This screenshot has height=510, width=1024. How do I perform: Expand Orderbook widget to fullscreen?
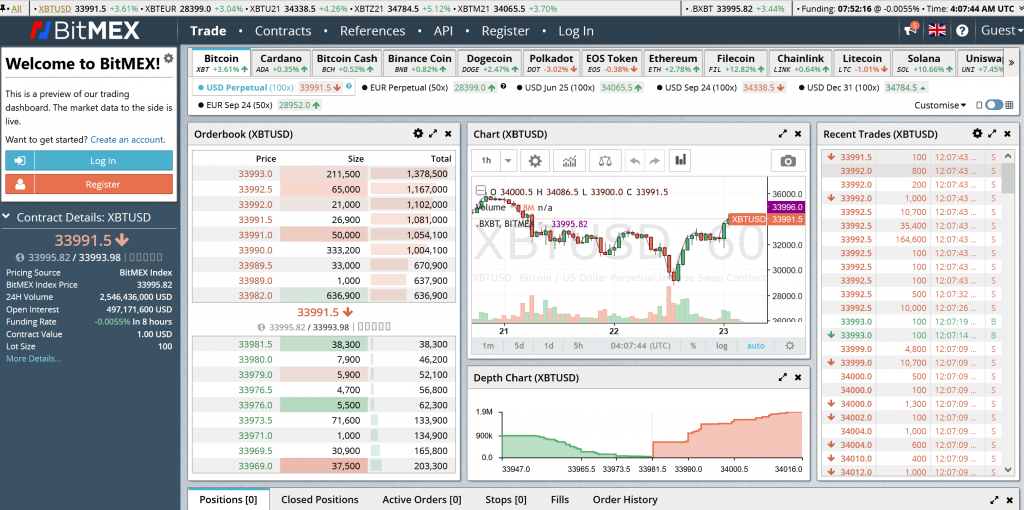(x=433, y=133)
